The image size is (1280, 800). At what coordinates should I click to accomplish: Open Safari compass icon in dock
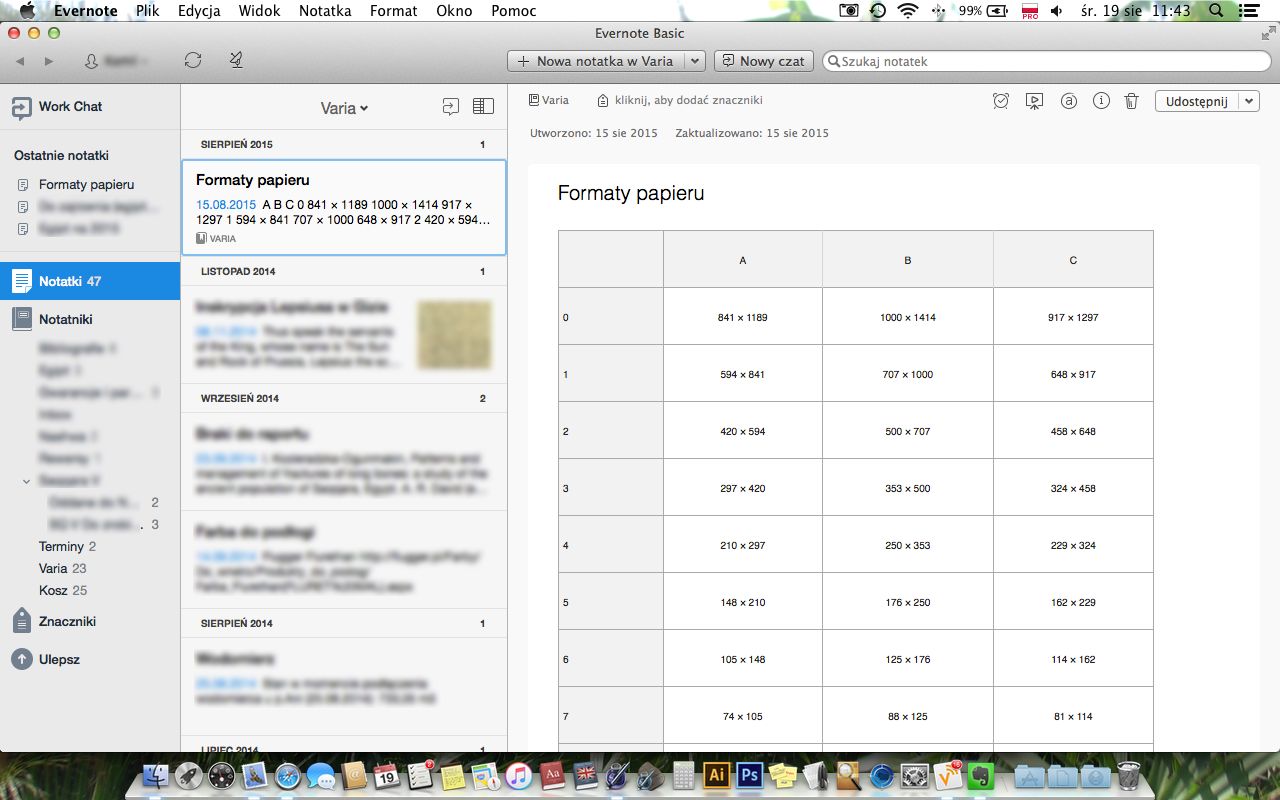pyautogui.click(x=288, y=775)
